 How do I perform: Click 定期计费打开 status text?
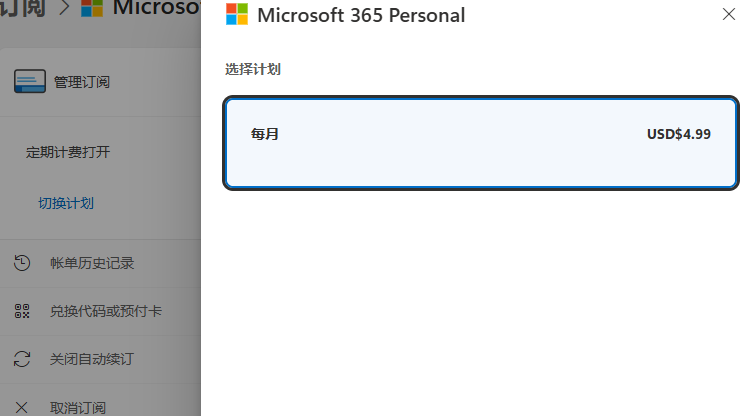point(68,152)
